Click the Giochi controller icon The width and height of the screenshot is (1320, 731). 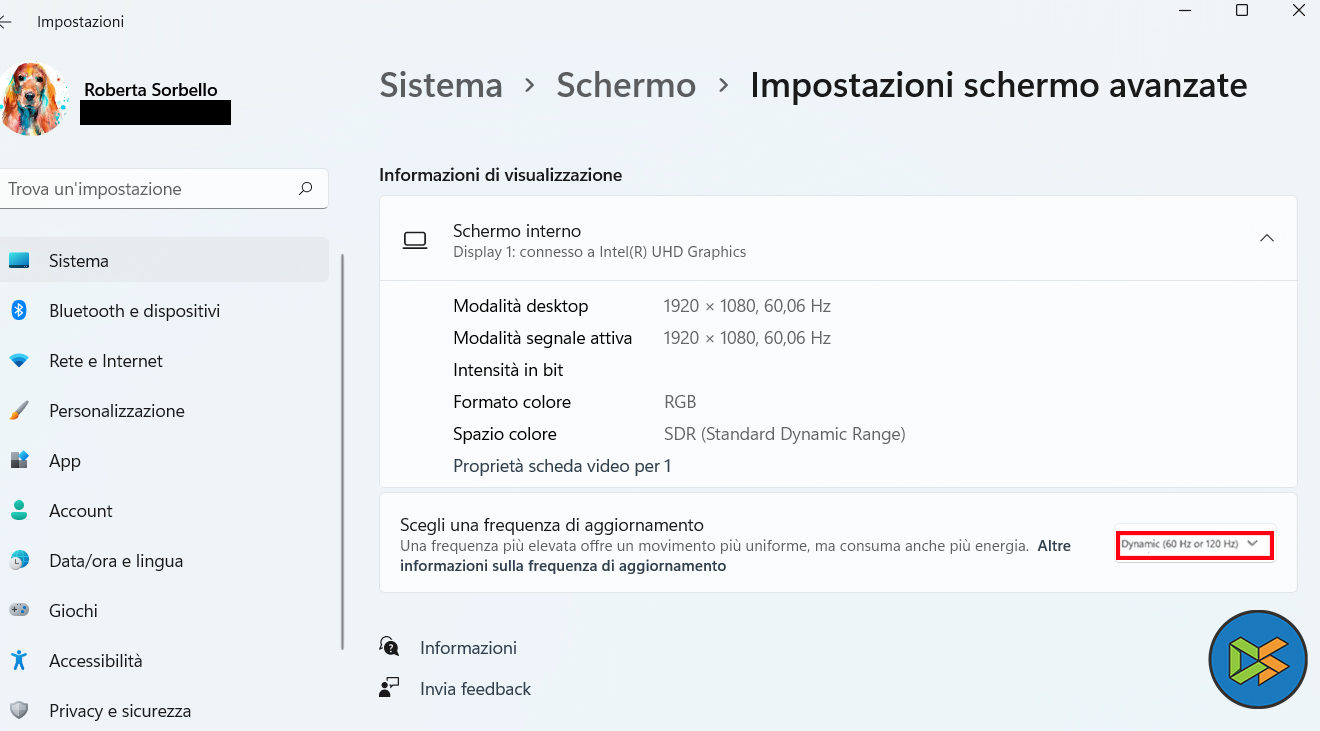[x=19, y=611]
